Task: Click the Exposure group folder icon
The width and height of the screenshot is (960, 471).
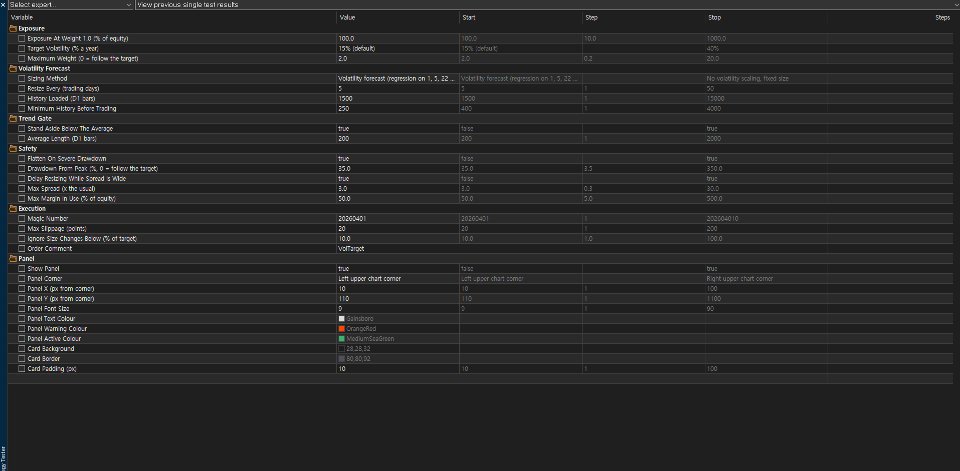Action: pyautogui.click(x=13, y=28)
